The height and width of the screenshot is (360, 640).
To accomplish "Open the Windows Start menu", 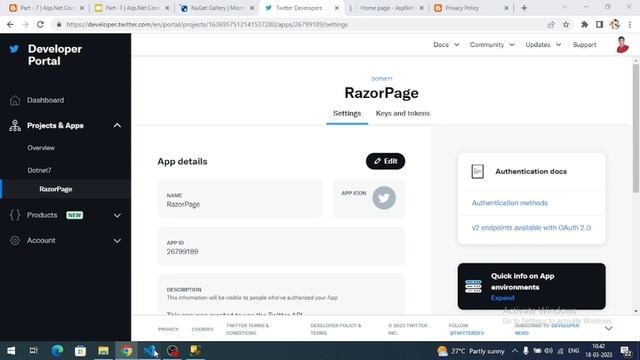I will coord(11,351).
